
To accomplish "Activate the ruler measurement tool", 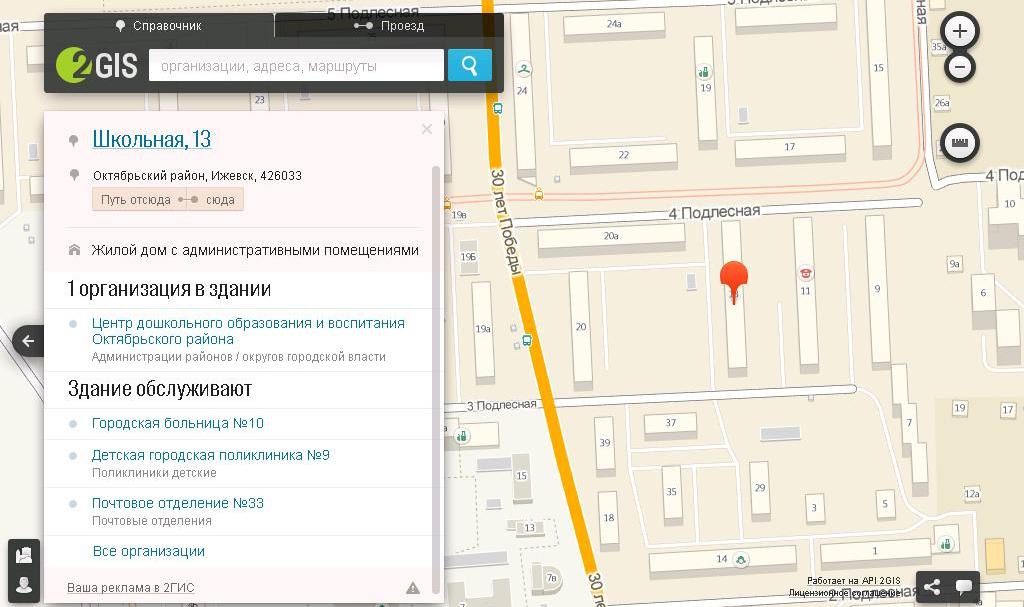I will pyautogui.click(x=959, y=142).
